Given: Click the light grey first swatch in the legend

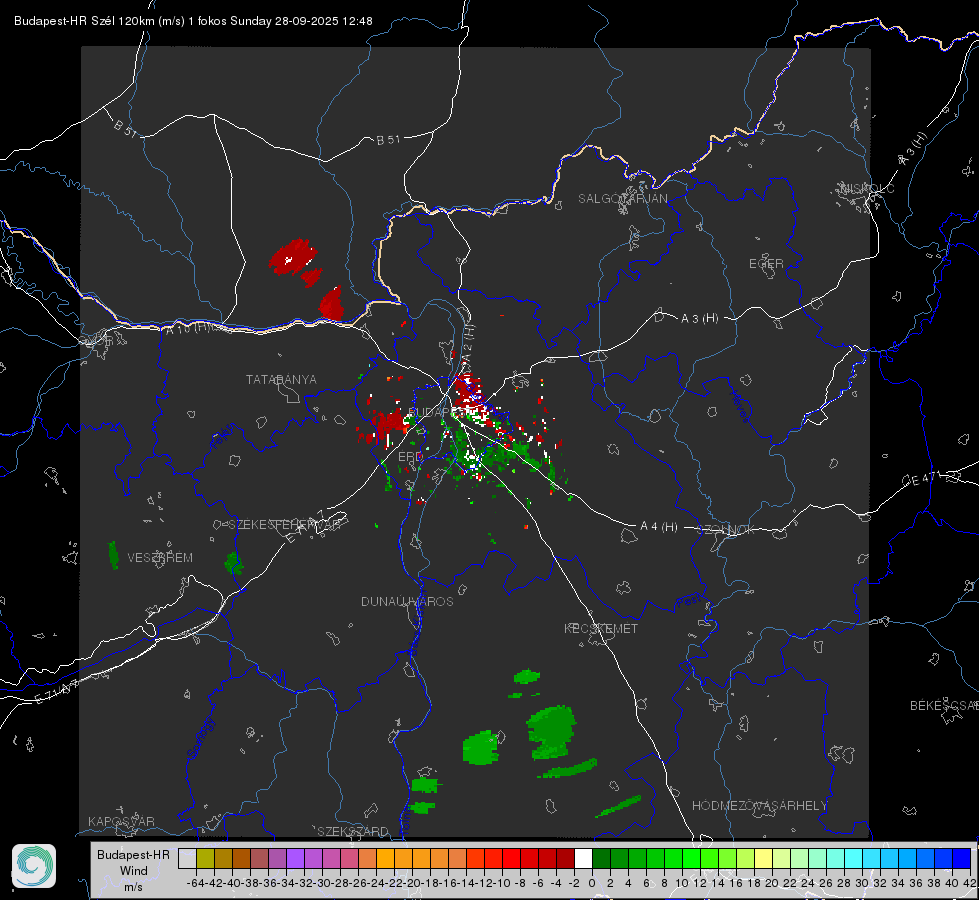Looking at the screenshot, I should pos(187,858).
